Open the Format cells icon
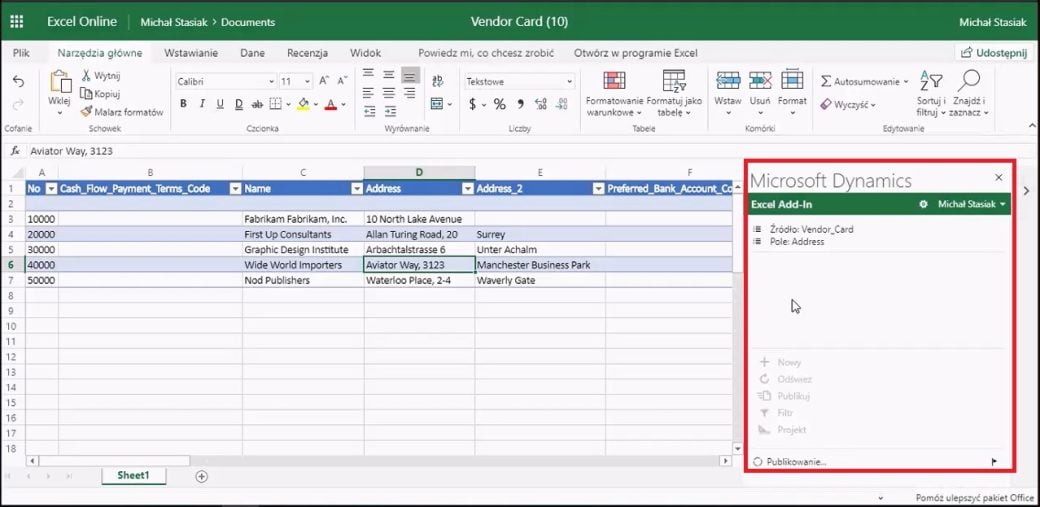Screen dimensions: 1040x507 point(792,80)
